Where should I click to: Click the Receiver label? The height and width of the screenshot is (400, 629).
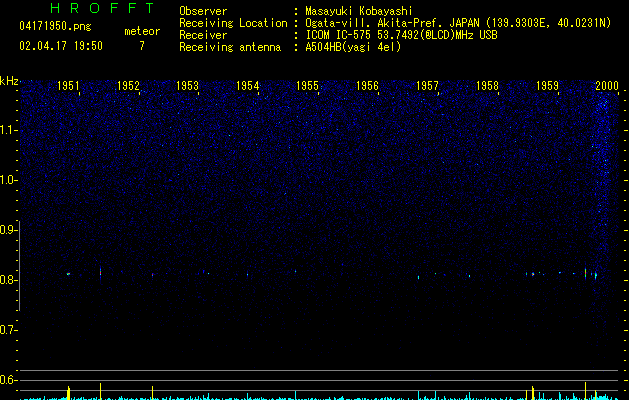pos(203,35)
